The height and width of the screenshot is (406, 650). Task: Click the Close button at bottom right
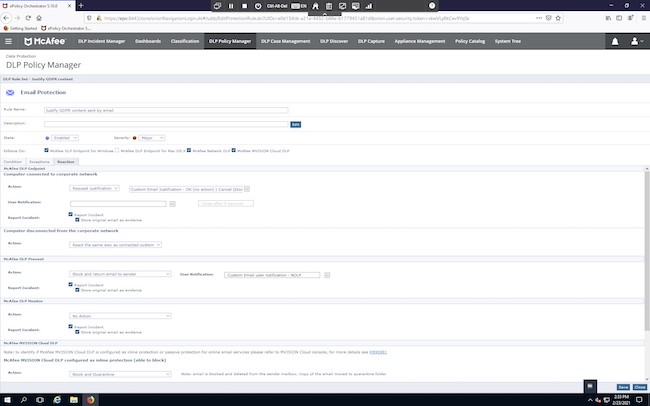coord(640,387)
